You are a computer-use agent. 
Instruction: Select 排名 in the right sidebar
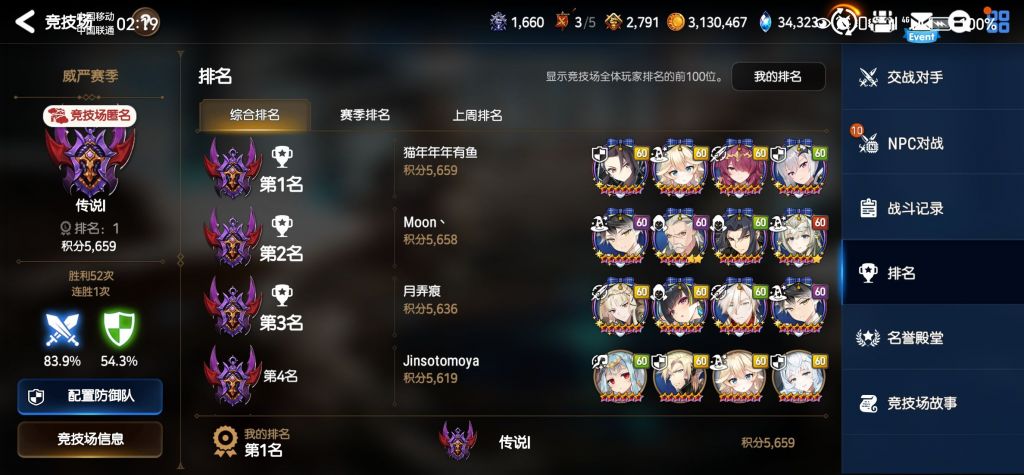pyautogui.click(x=933, y=273)
